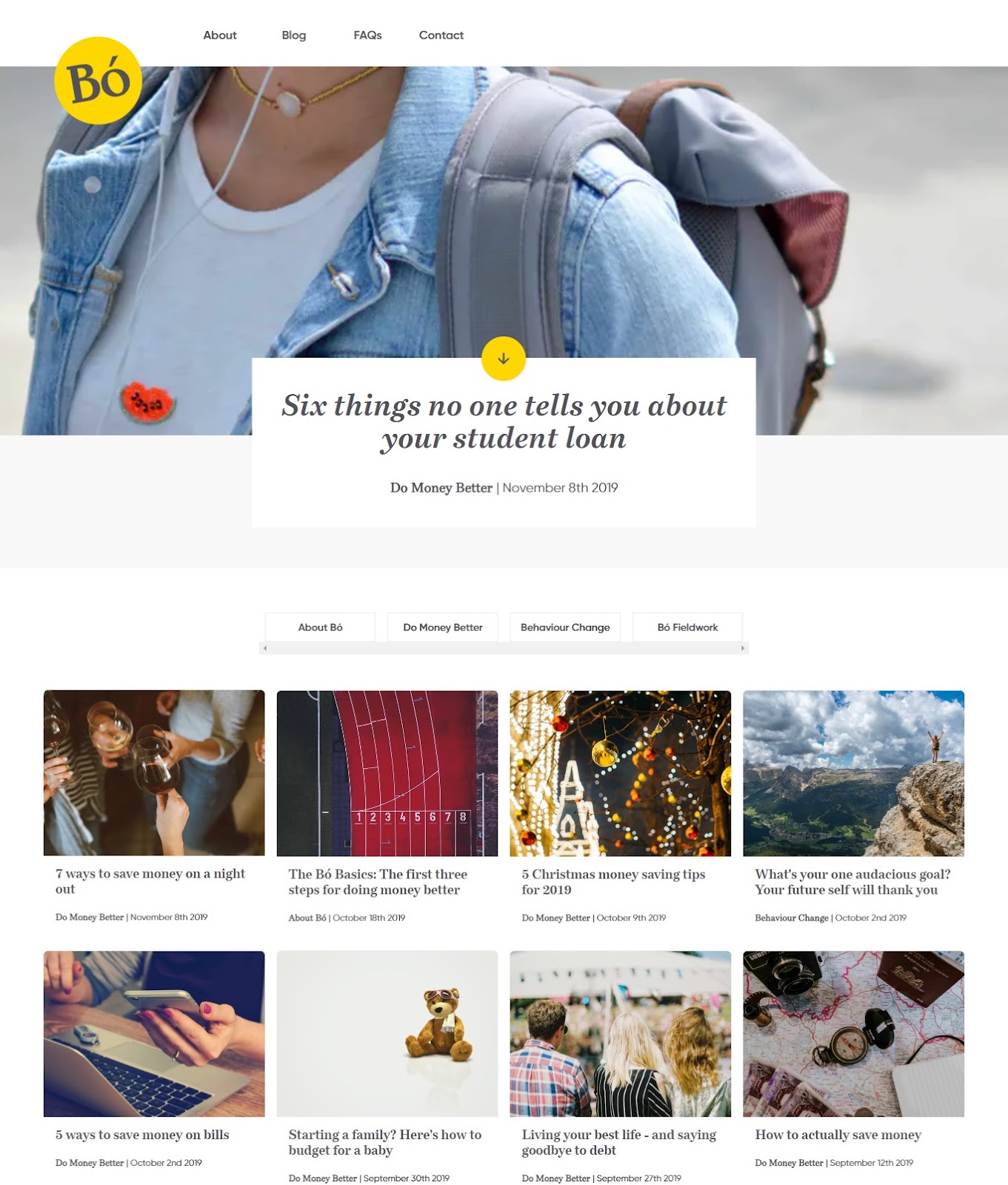Screen dimensions: 1008x1185
Task: Select the Bó Fieldwork category tab
Action: (687, 627)
